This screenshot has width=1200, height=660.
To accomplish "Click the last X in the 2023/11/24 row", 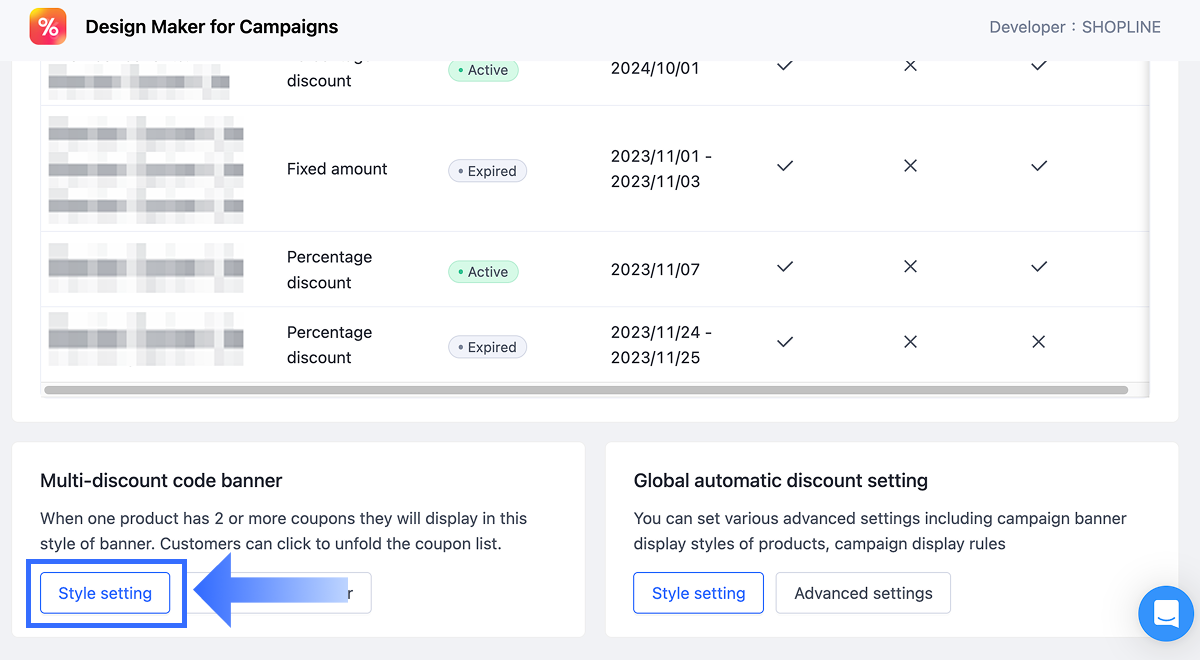I will click(x=1039, y=342).
